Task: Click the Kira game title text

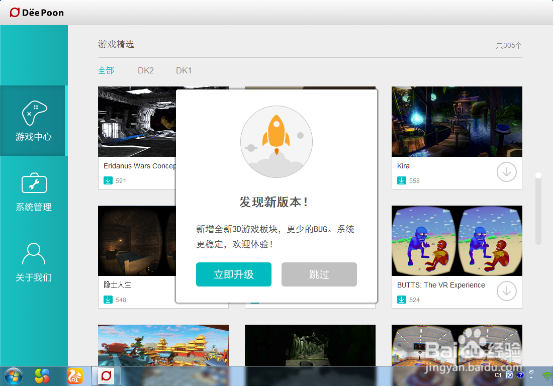Action: click(403, 166)
